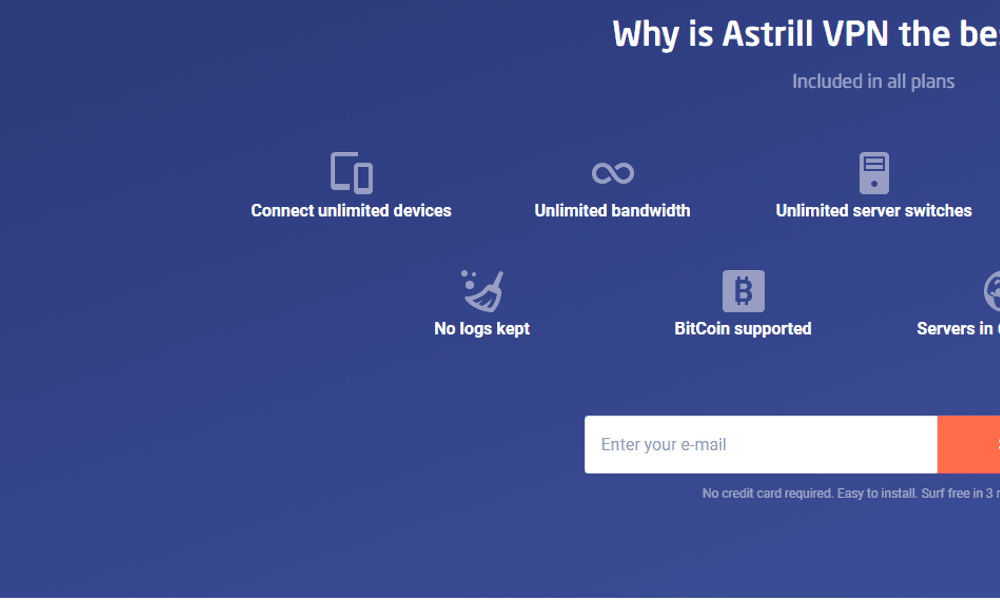Click the "Unlimited bandwidth" label
This screenshot has width=1000, height=600.
[x=612, y=211]
